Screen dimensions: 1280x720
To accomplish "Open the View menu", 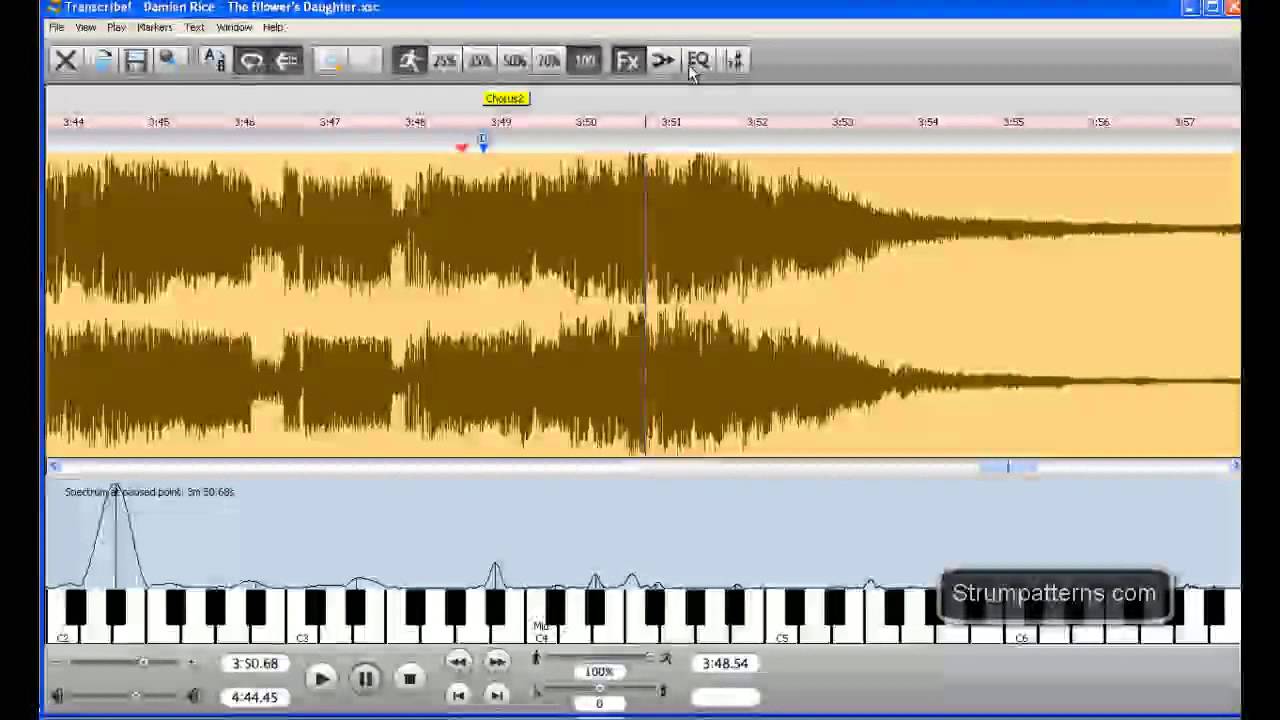I will tap(86, 27).
